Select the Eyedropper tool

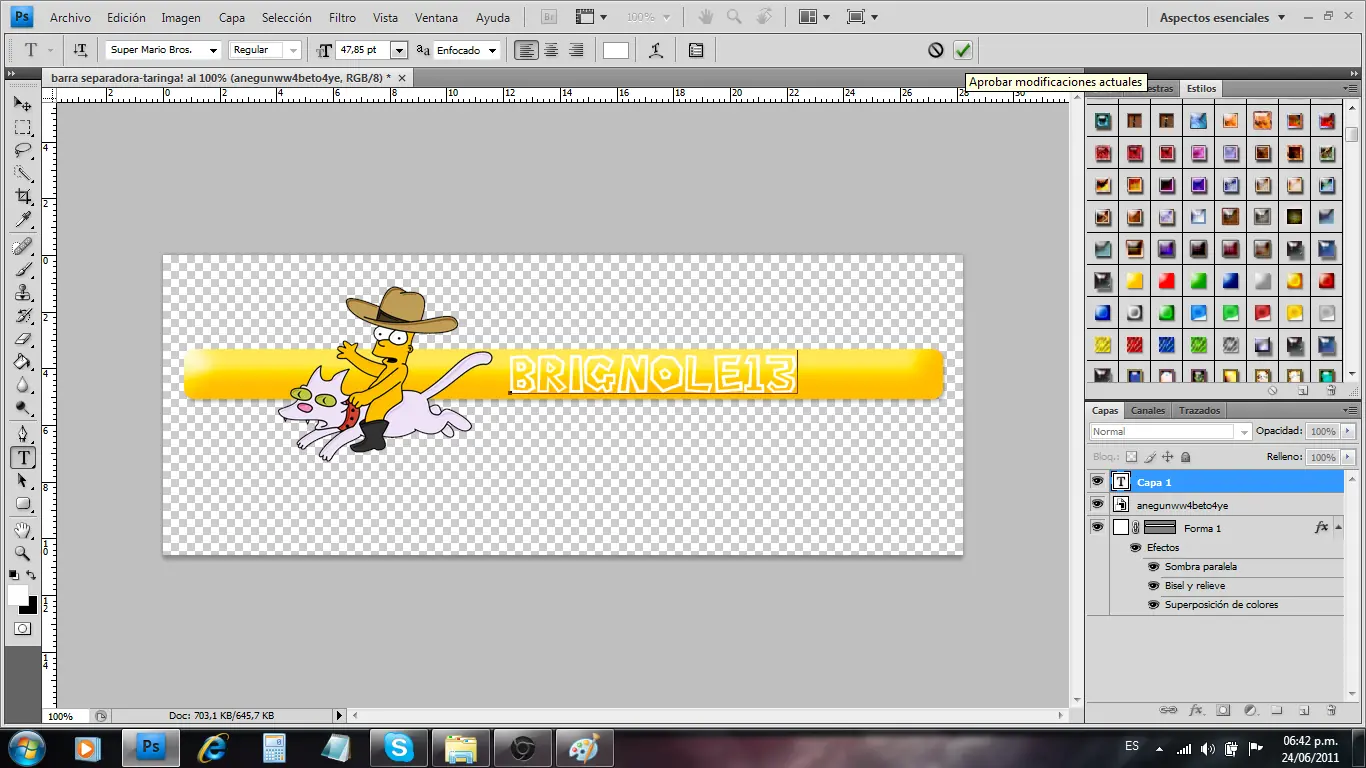[x=22, y=220]
